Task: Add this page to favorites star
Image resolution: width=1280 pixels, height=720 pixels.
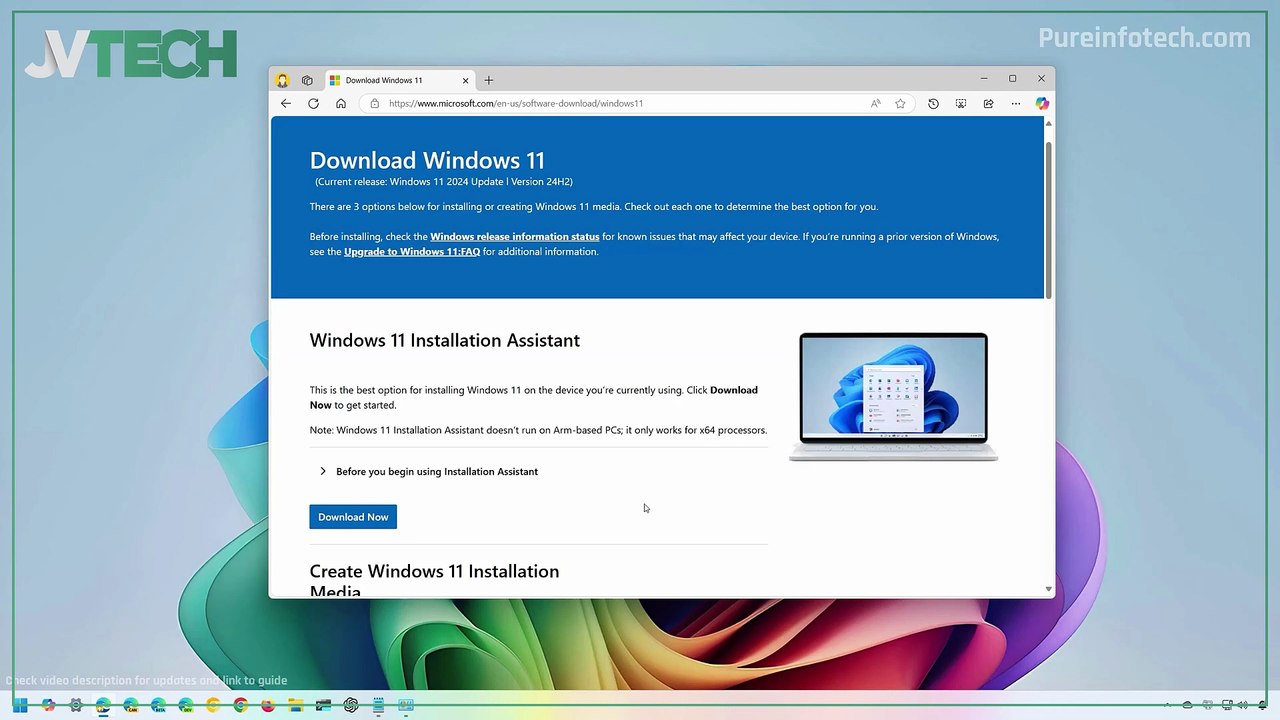Action: (900, 103)
